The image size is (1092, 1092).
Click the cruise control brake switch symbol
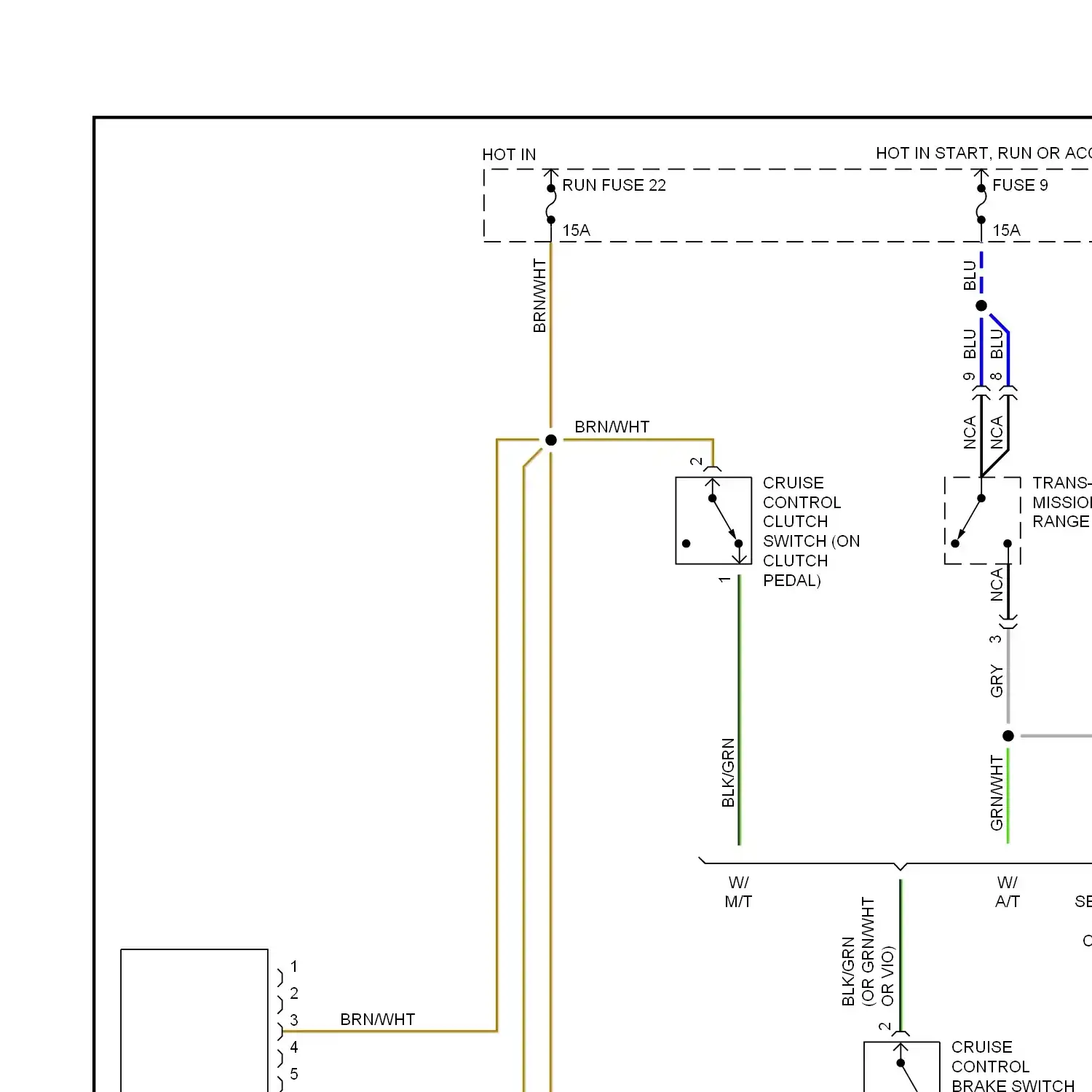[x=901, y=1067]
